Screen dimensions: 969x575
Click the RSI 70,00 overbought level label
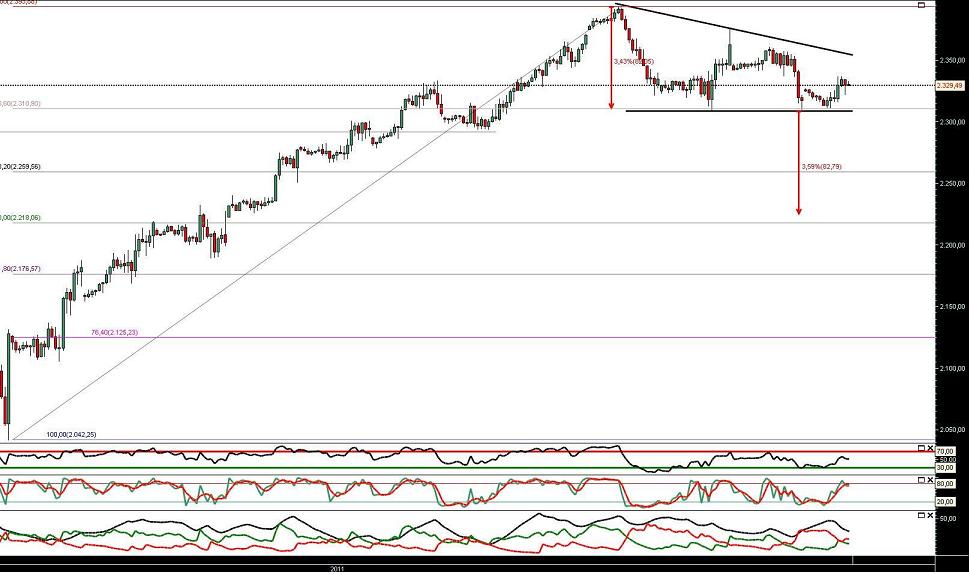tap(946, 452)
